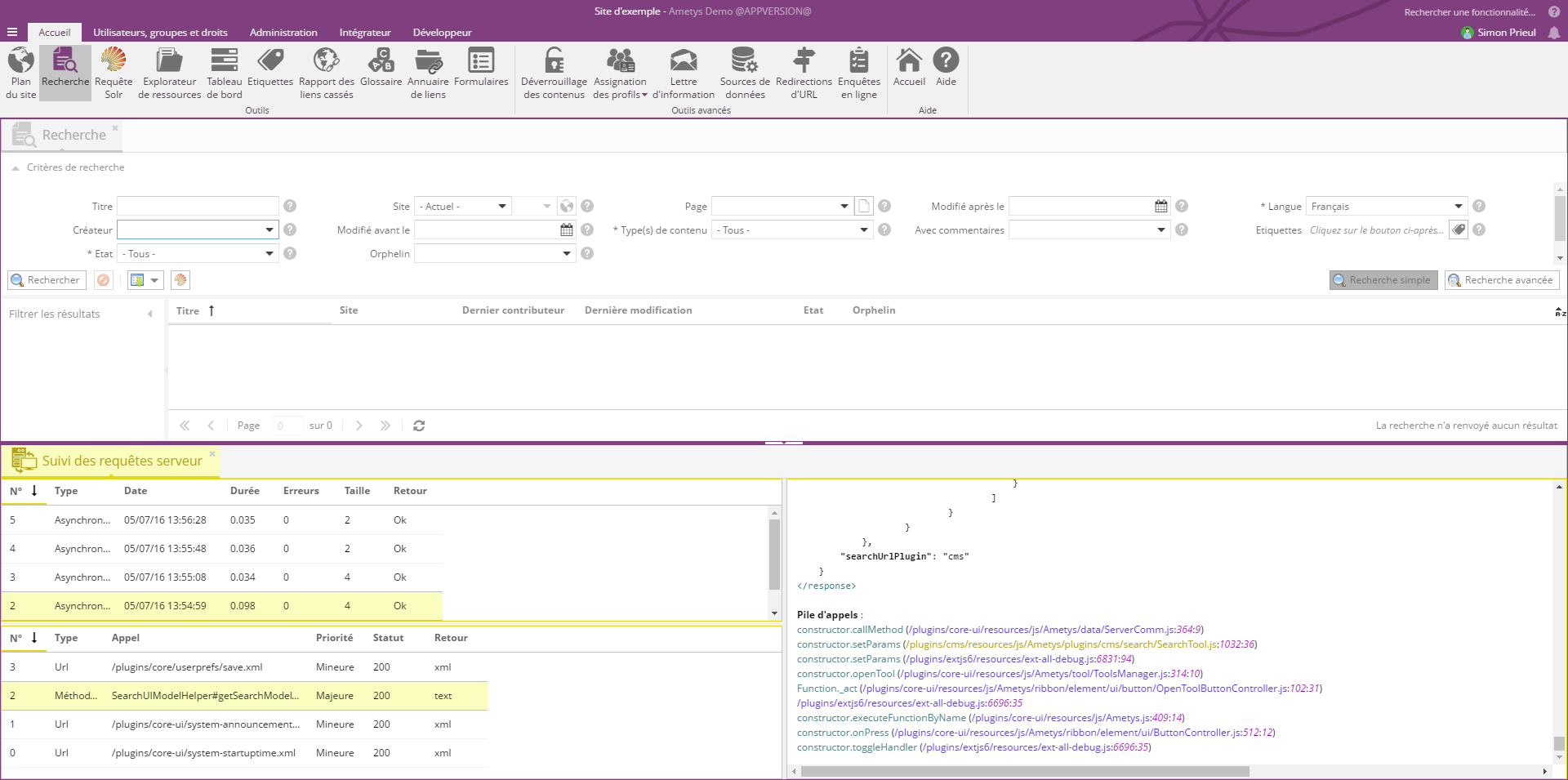Expand the Orphelin dropdown
Screen dimensions: 1568x780
[567, 254]
